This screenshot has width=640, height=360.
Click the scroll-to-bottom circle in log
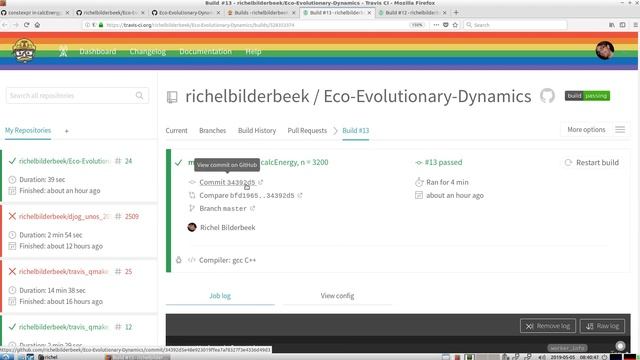pos(620,346)
